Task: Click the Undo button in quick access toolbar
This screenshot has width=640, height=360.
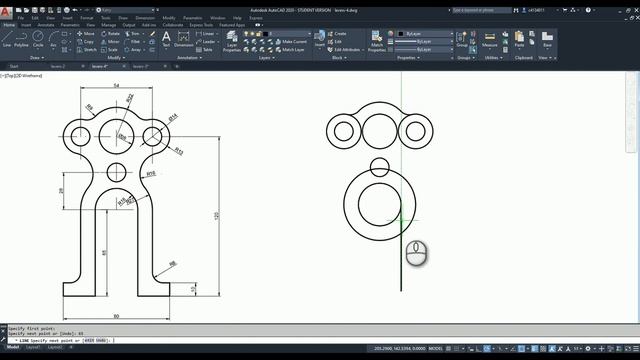Action: point(75,10)
